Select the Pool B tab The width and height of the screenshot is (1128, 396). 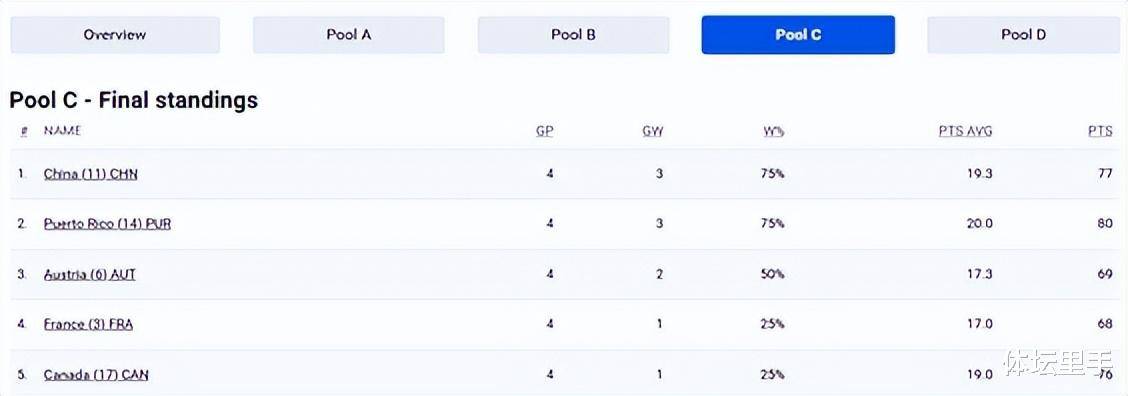(x=573, y=35)
